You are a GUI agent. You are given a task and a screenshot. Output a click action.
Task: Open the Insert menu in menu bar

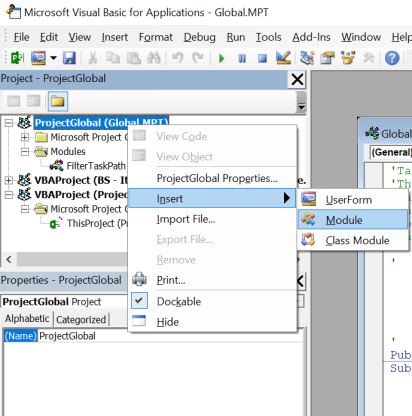(115, 37)
